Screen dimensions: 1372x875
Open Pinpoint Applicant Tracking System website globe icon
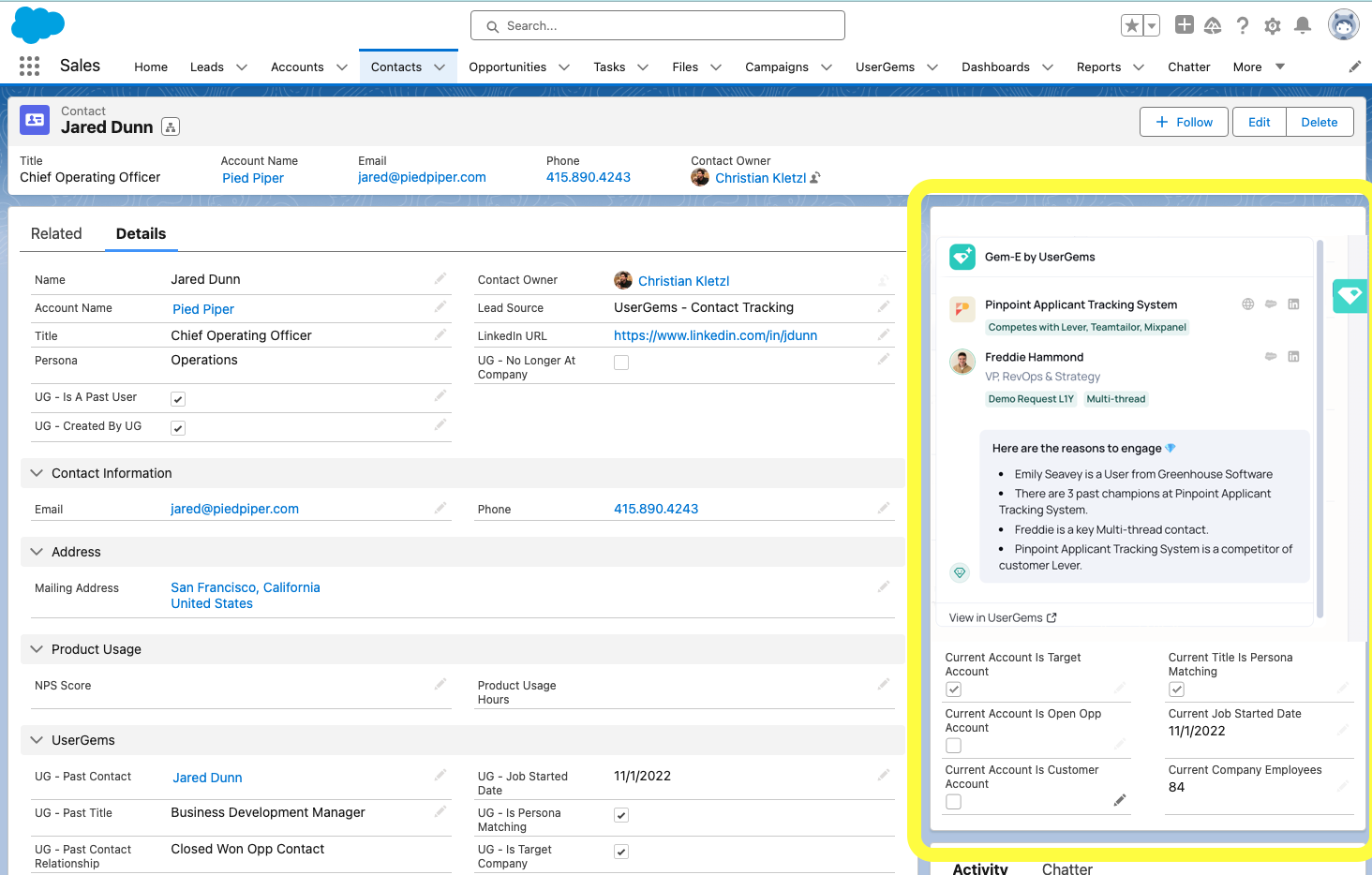coord(1248,304)
